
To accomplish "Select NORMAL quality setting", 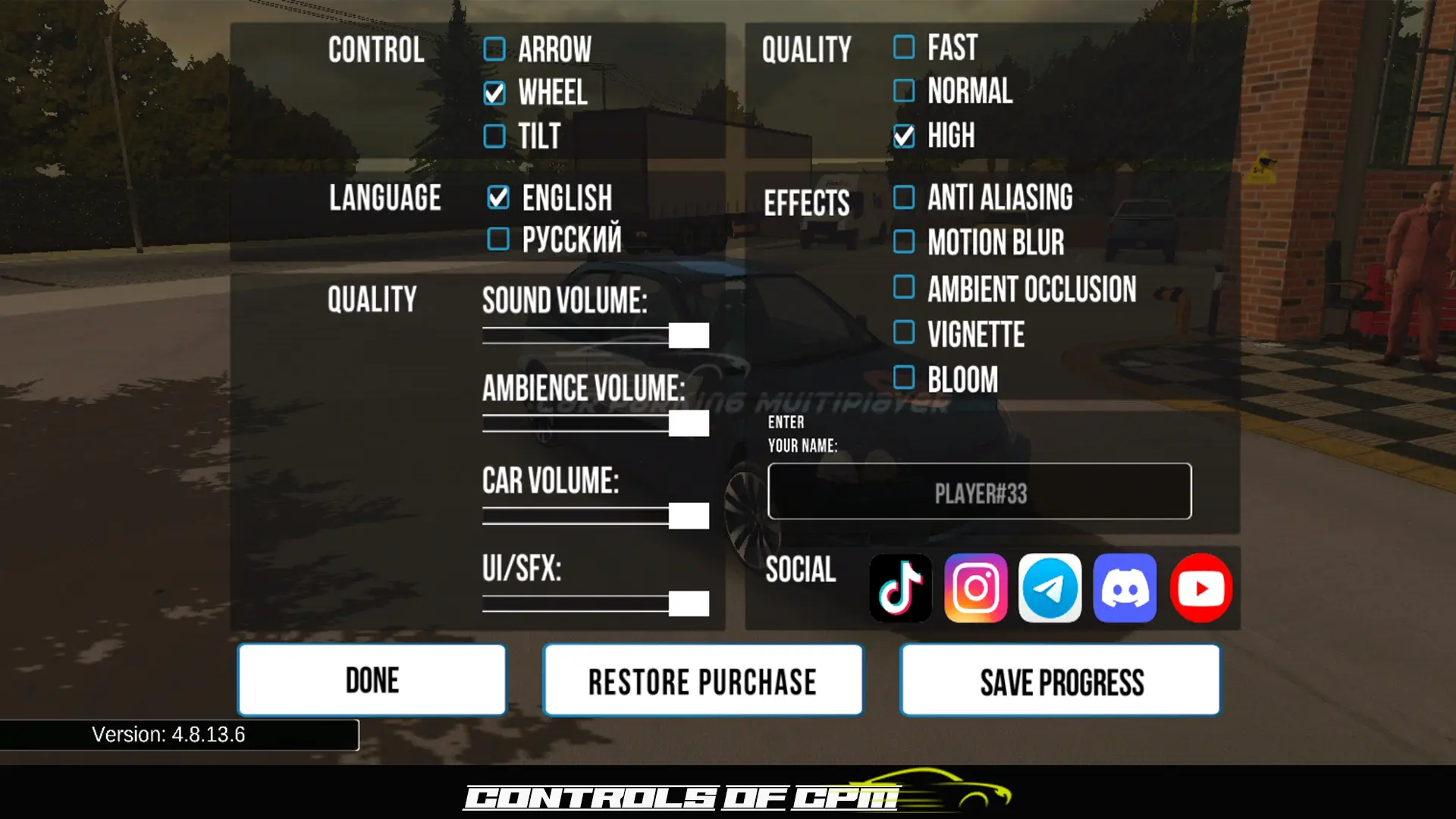I will coord(903,90).
